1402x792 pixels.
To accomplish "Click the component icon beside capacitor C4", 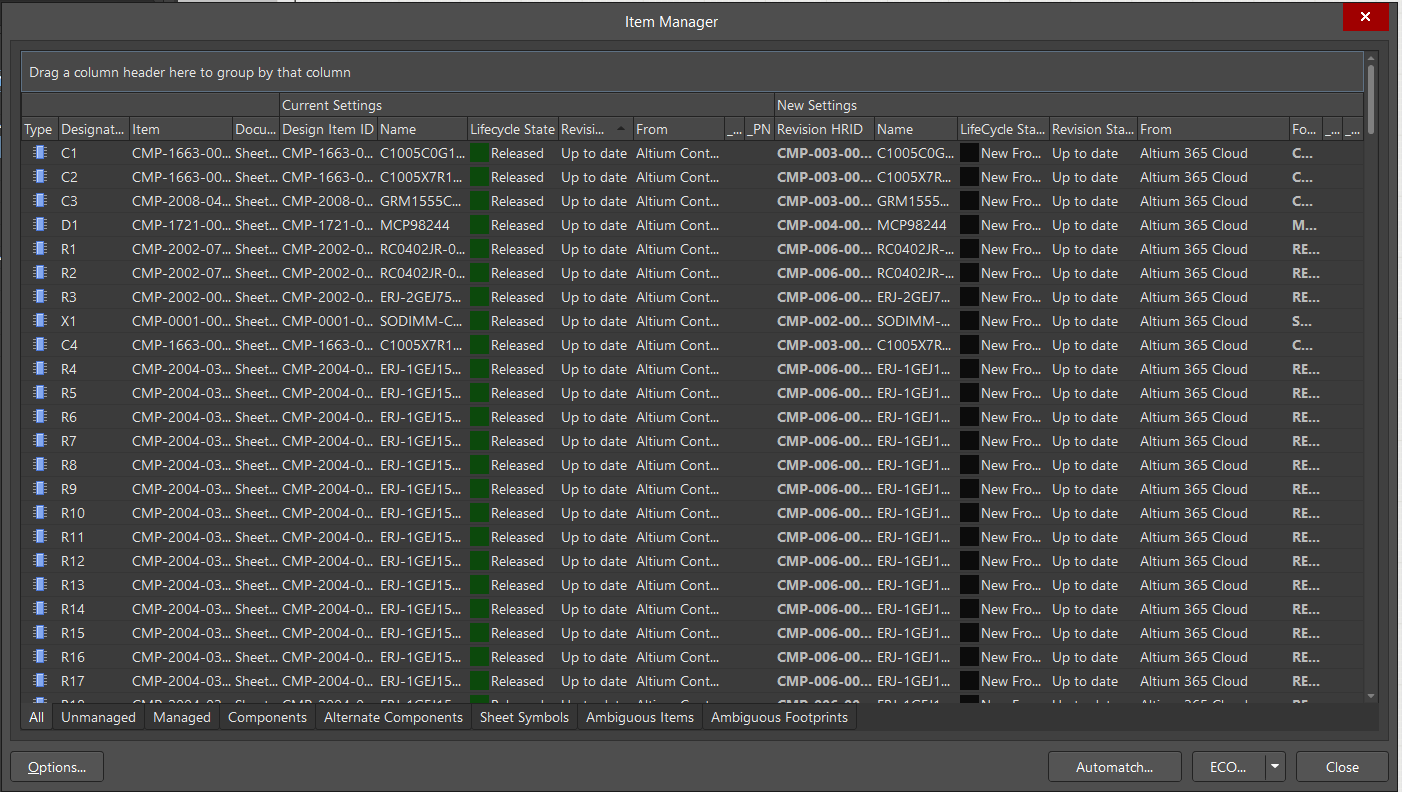I will pos(38,345).
